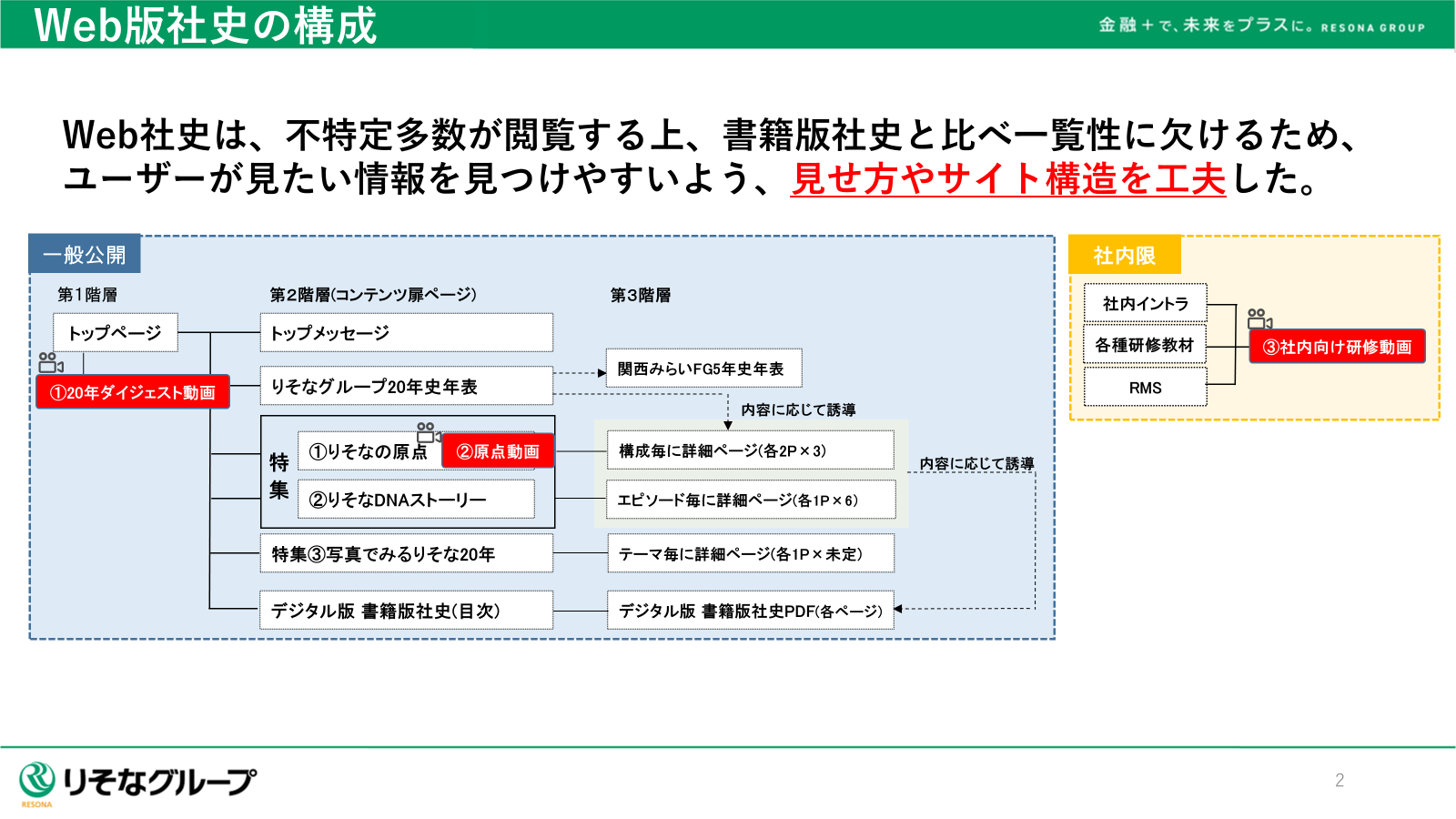
Task: Open the 一般公開 section tab
Action: [x=85, y=255]
